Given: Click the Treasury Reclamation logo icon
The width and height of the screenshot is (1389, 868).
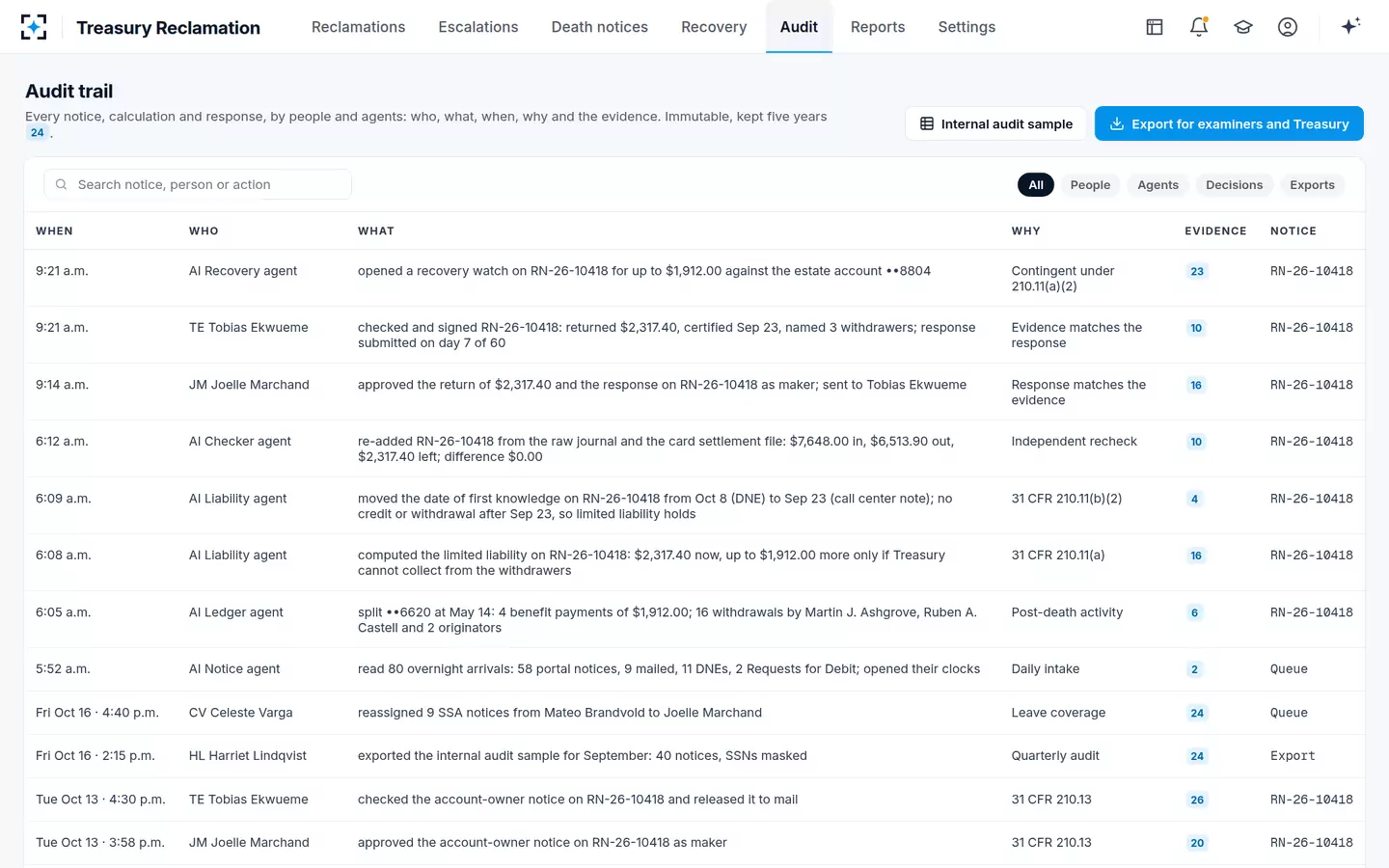Looking at the screenshot, I should [34, 27].
